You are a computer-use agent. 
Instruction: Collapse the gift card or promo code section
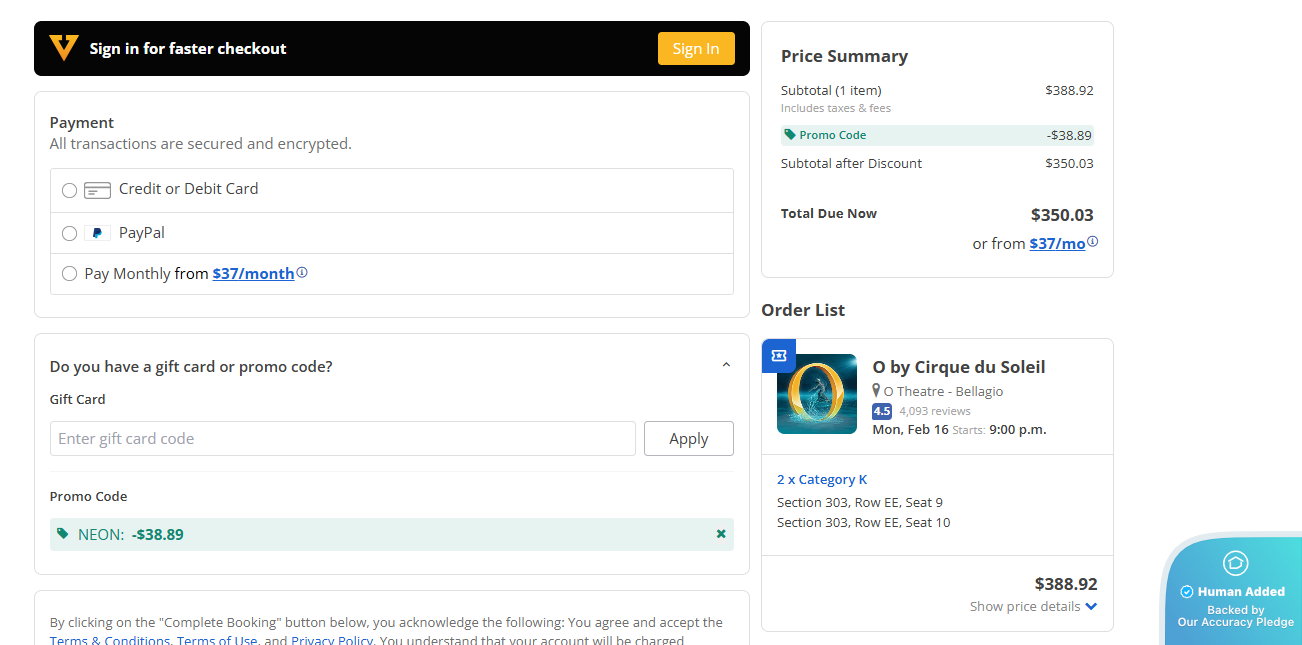[726, 366]
